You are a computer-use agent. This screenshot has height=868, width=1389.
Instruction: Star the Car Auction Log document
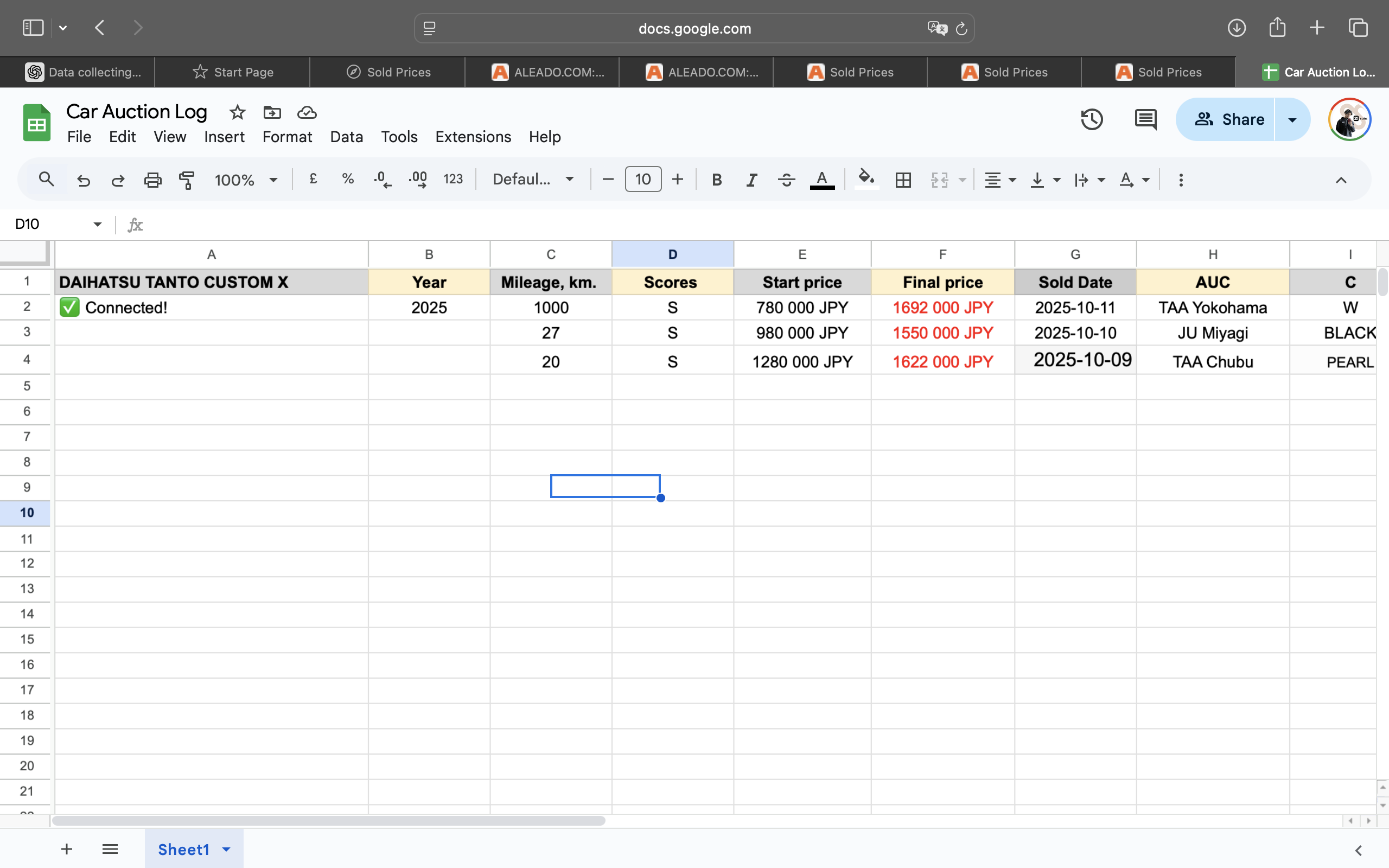pyautogui.click(x=237, y=112)
